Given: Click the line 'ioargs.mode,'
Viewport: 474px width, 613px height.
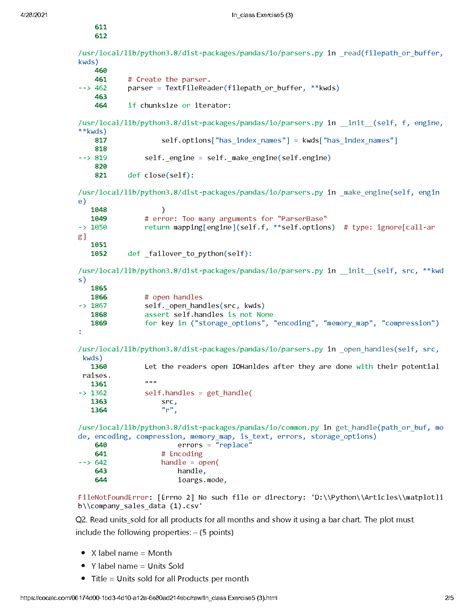Looking at the screenshot, I should point(202,480).
